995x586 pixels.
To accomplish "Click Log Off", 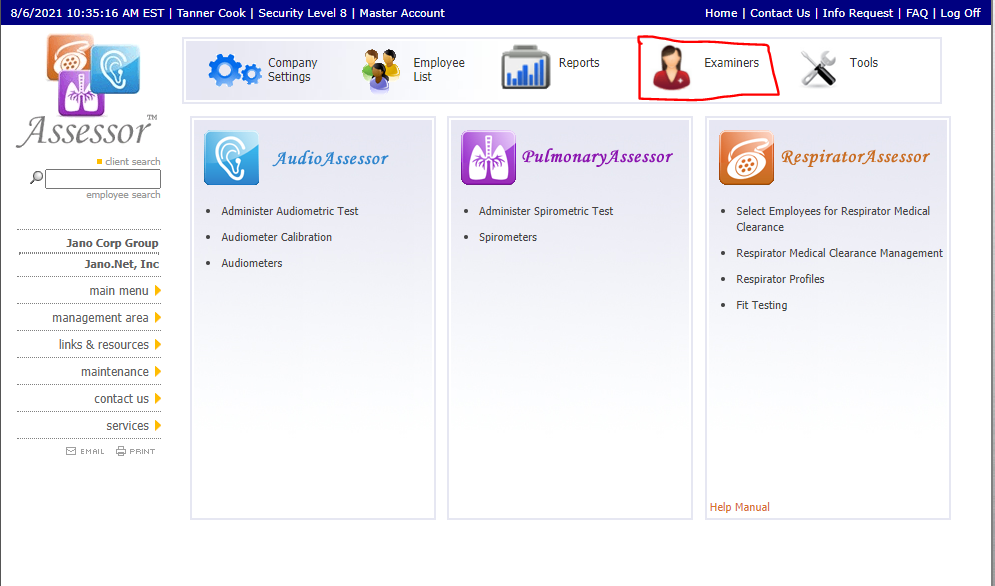I will [960, 13].
